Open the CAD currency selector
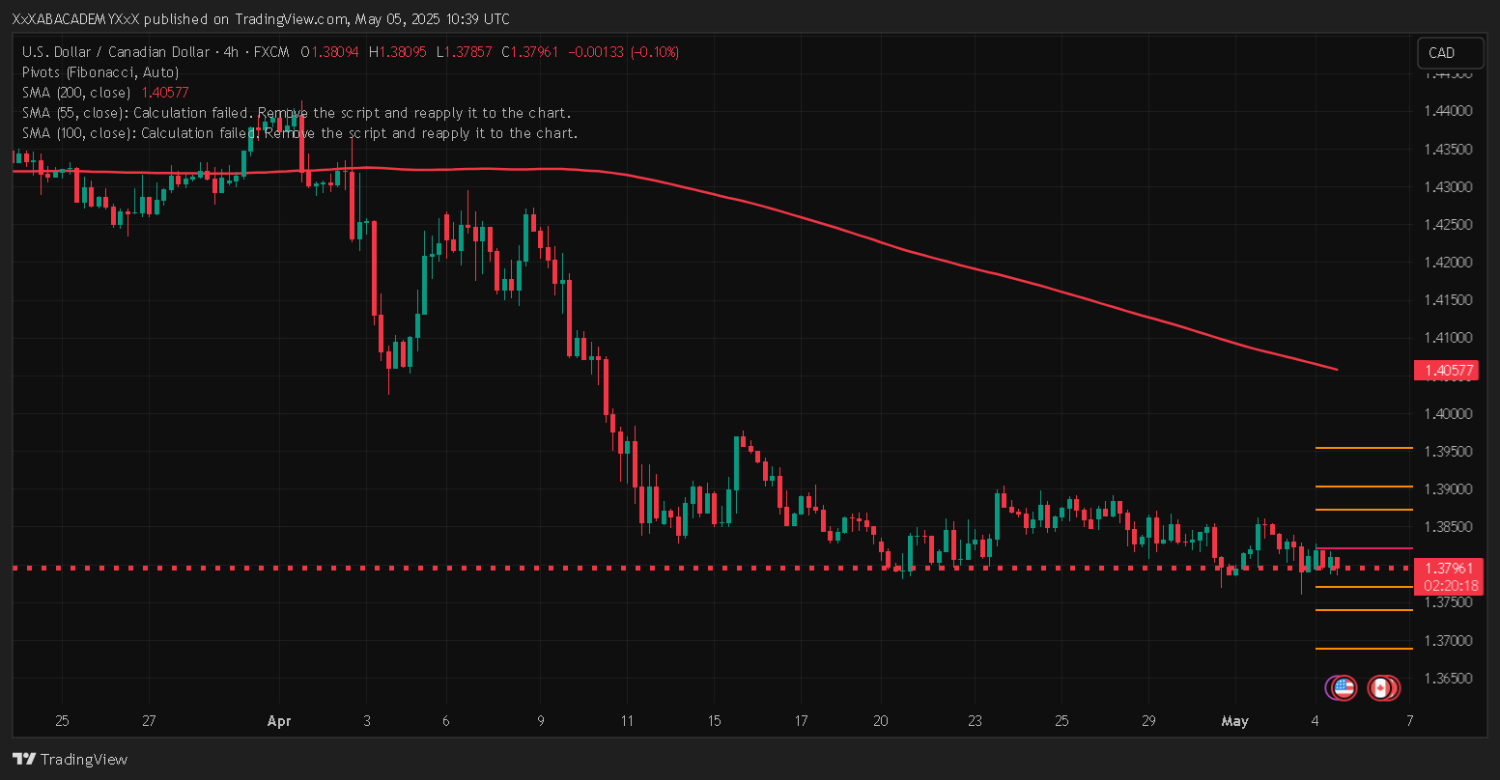Image resolution: width=1500 pixels, height=780 pixels. pos(1441,53)
